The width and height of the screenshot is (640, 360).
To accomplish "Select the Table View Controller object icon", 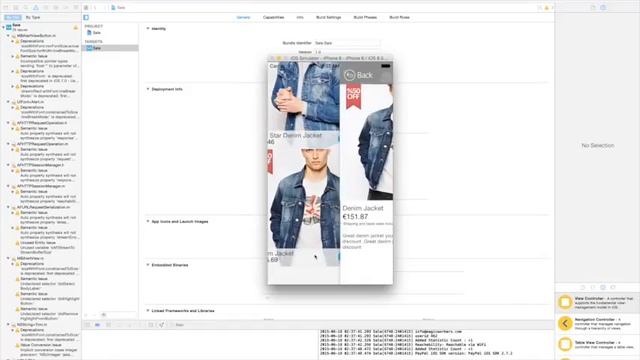I will [x=565, y=344].
